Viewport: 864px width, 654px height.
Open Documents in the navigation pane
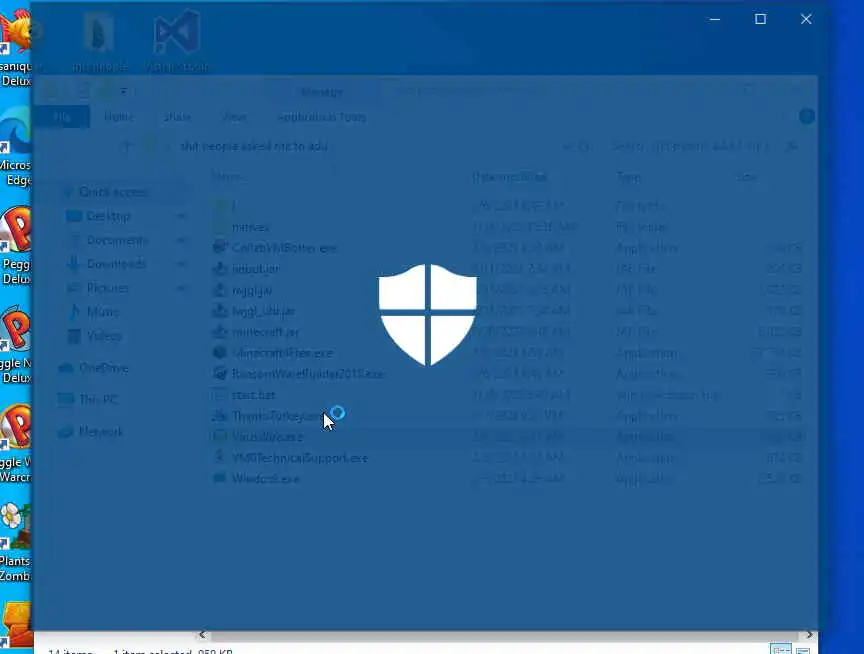tap(117, 240)
